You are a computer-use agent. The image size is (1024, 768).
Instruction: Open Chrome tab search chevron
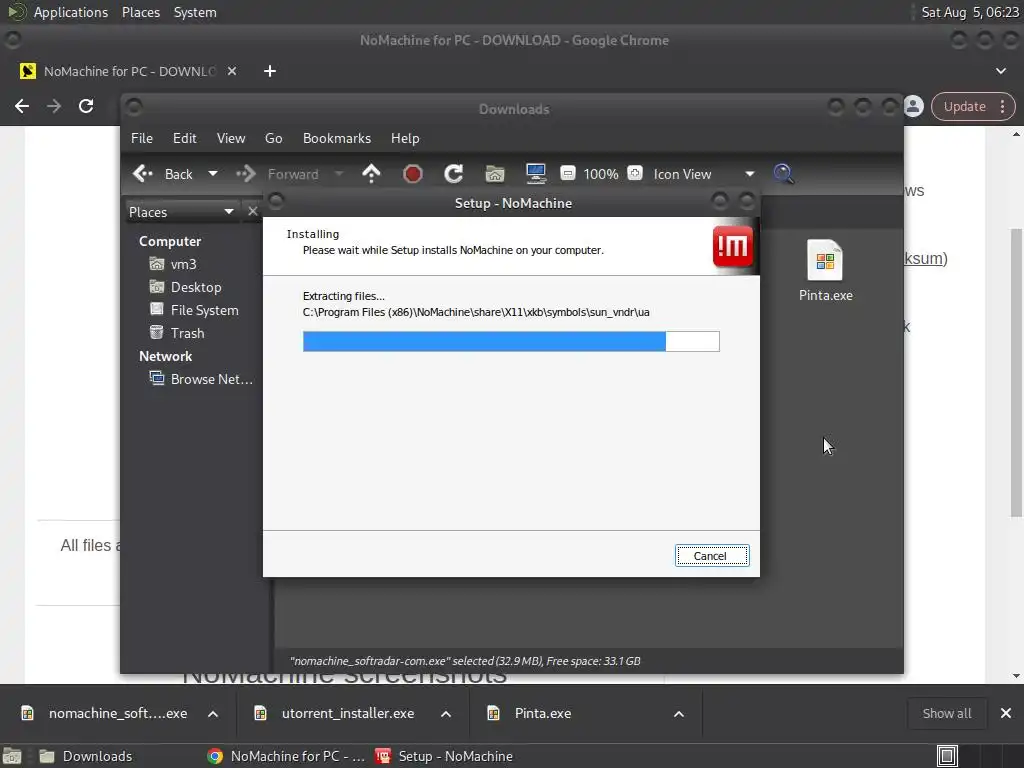1000,71
